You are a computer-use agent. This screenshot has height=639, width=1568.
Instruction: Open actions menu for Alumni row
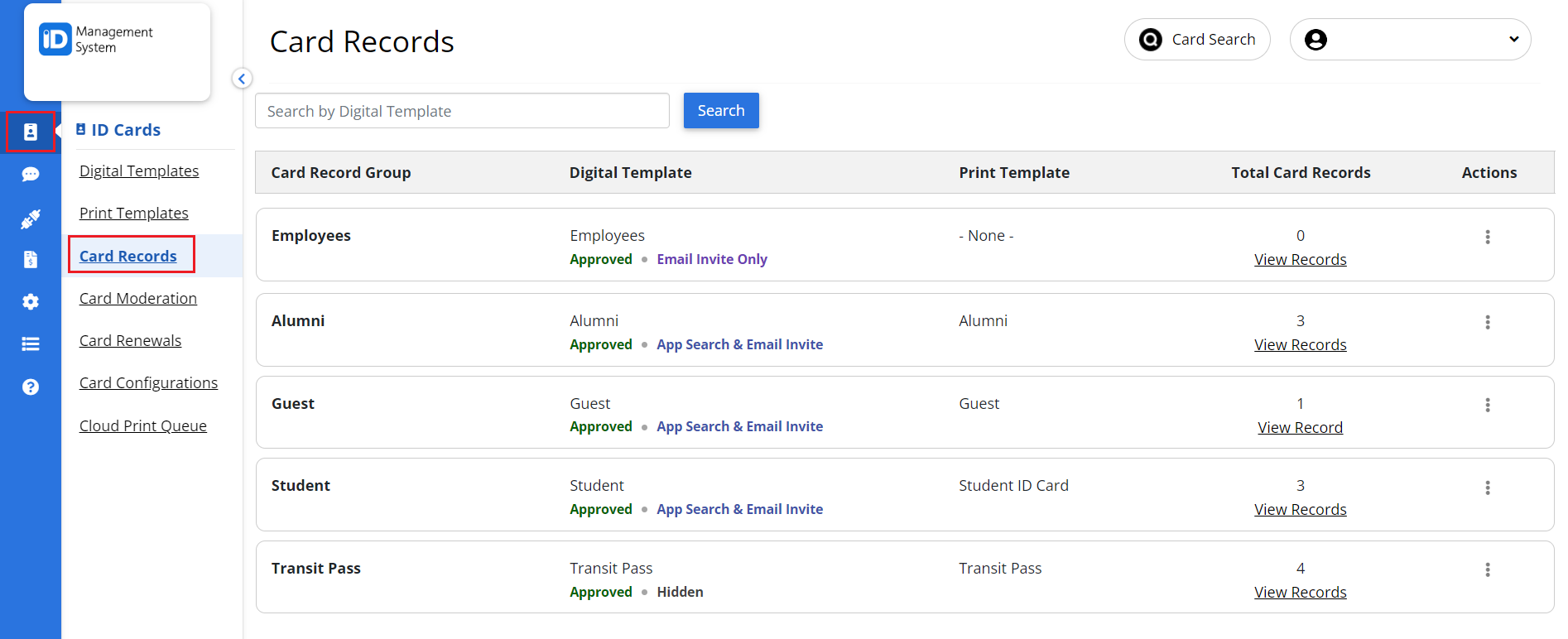1488,322
